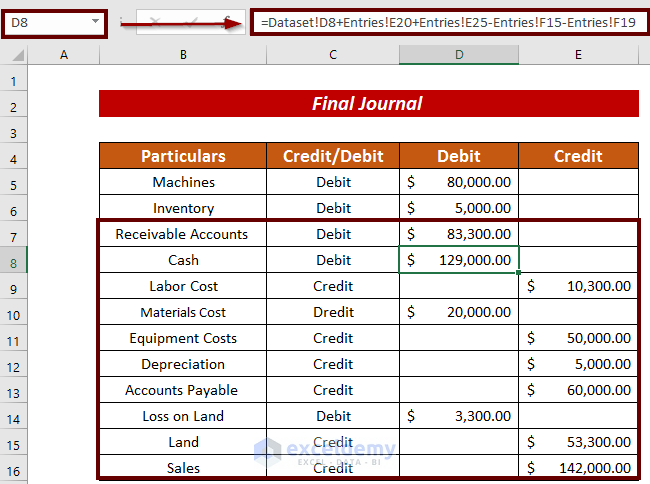Select the 50,000.00 credit cell

pos(578,338)
